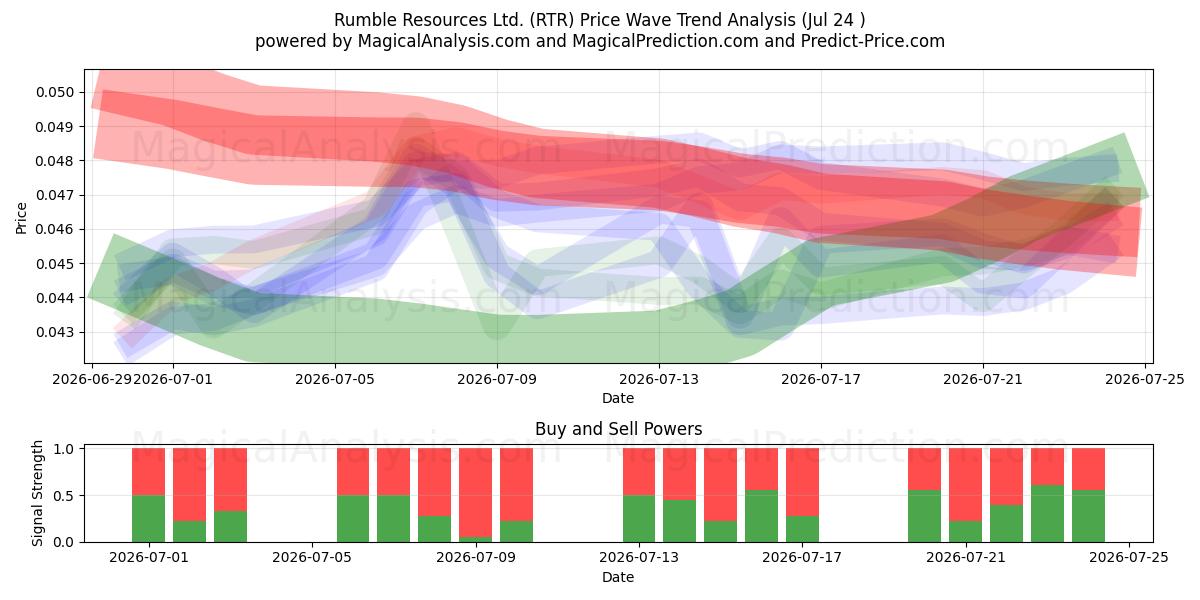The image size is (1200, 600).
Task: Click the red sell bar for 2026-07-21
Action: point(965,485)
